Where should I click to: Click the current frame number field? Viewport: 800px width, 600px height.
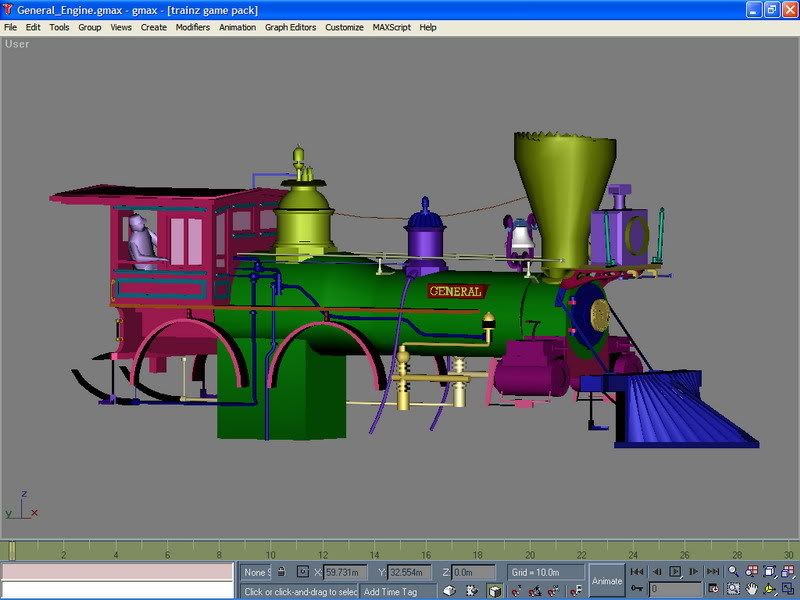[x=676, y=589]
